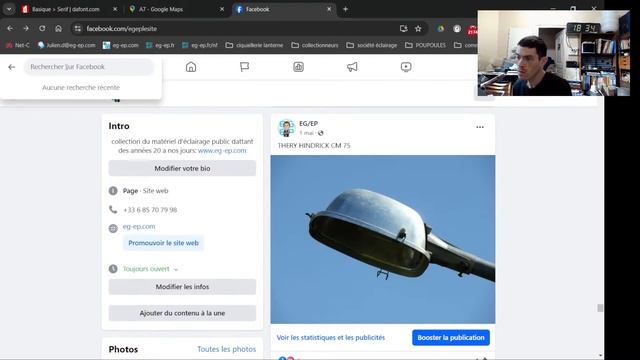Open the julien.d@eg-ep.com bookmark
This screenshot has height=360, width=640.
point(67,45)
